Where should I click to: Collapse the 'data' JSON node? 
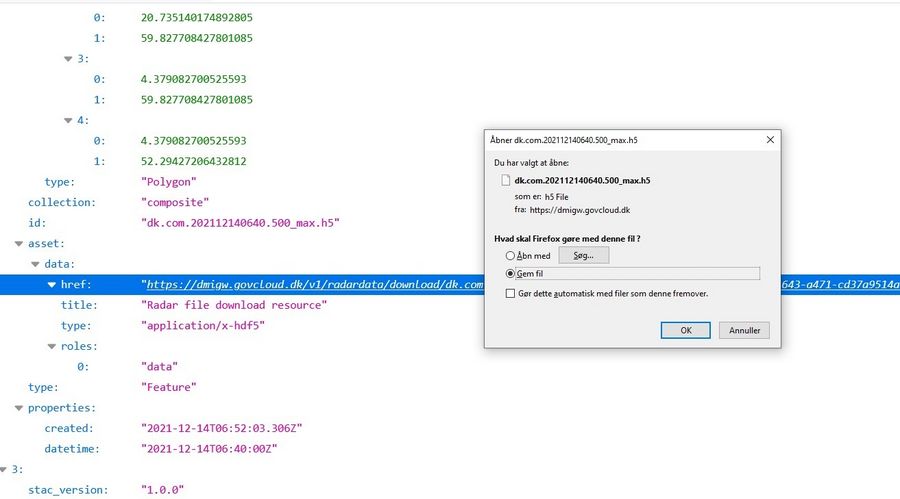(35, 264)
